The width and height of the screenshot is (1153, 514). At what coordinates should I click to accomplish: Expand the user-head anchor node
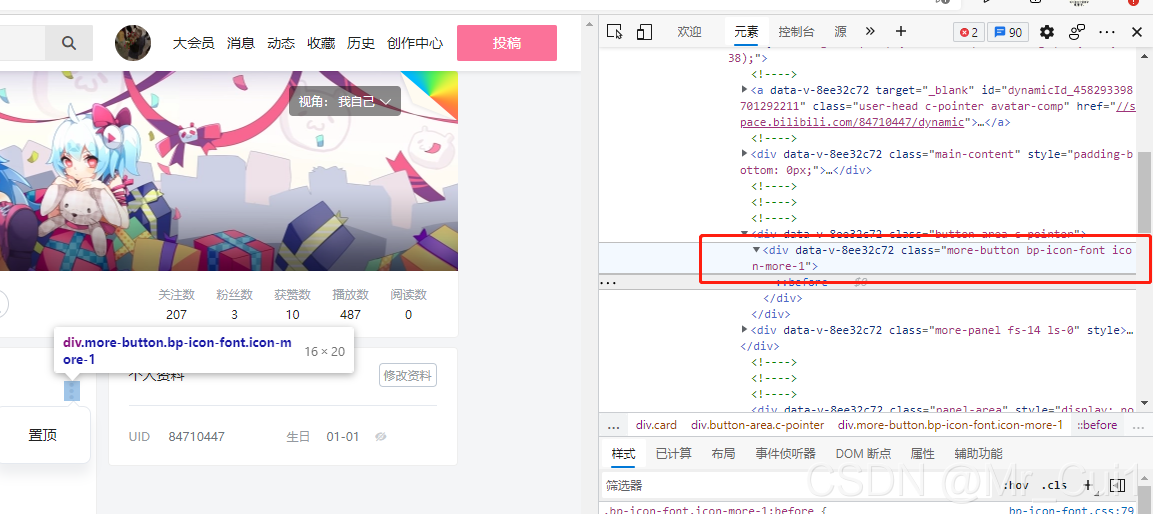[x=745, y=90]
